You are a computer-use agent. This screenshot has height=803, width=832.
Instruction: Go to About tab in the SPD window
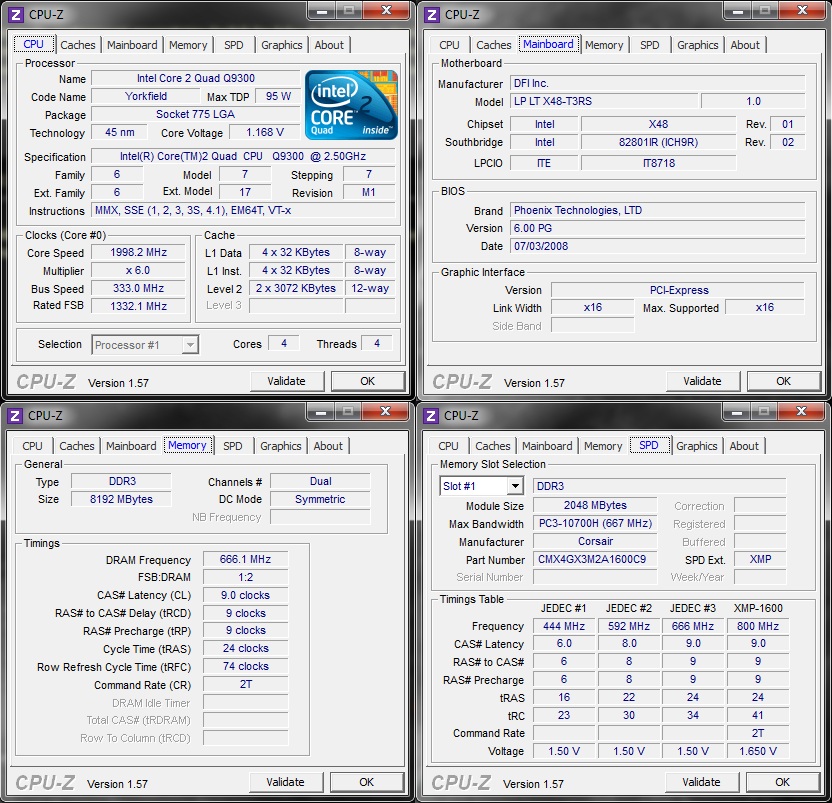(x=744, y=446)
